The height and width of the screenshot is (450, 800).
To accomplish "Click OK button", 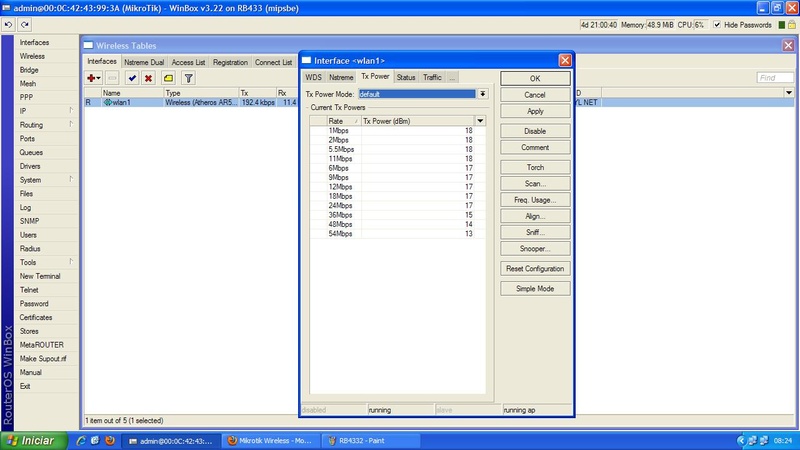I will (535, 78).
